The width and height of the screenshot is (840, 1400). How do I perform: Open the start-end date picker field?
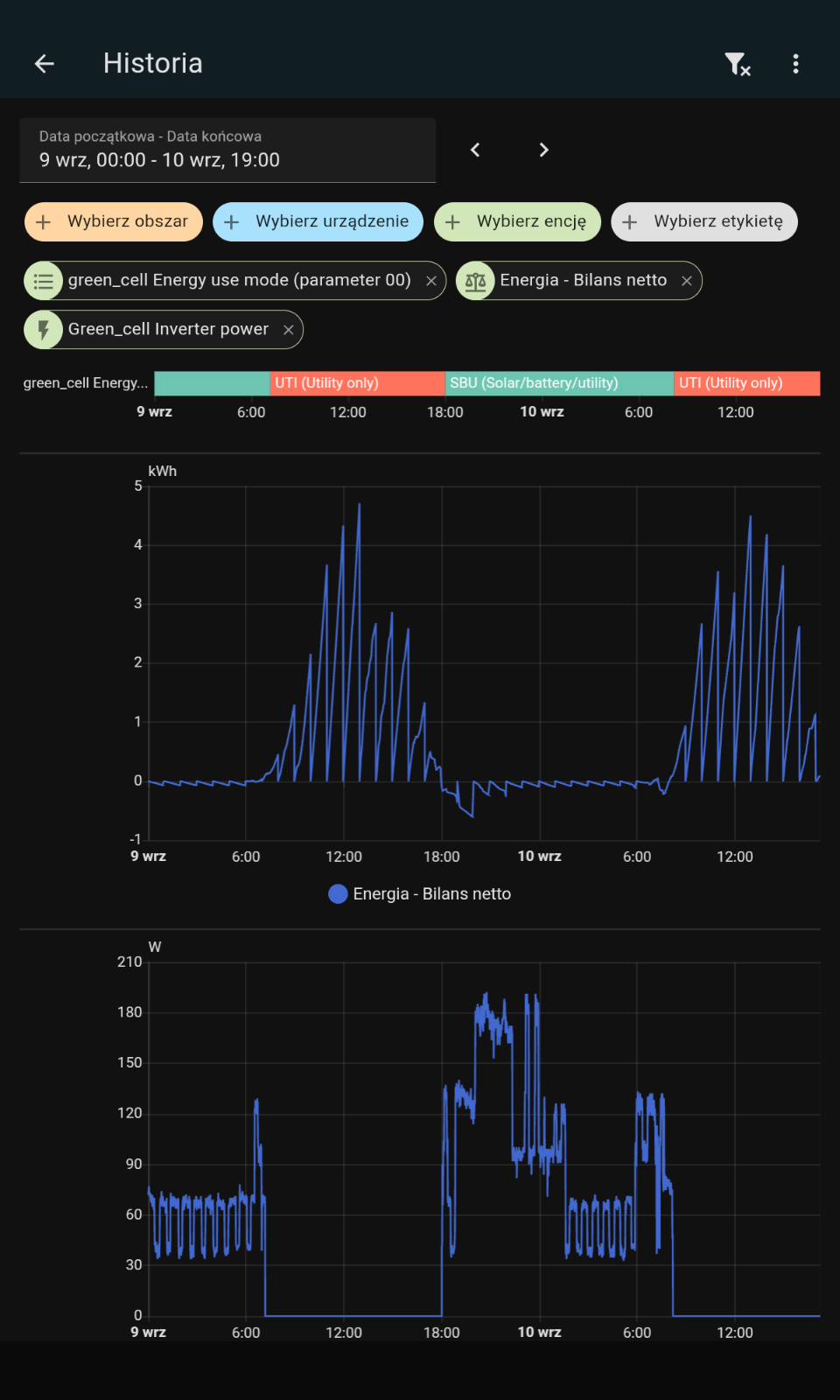pyautogui.click(x=227, y=150)
